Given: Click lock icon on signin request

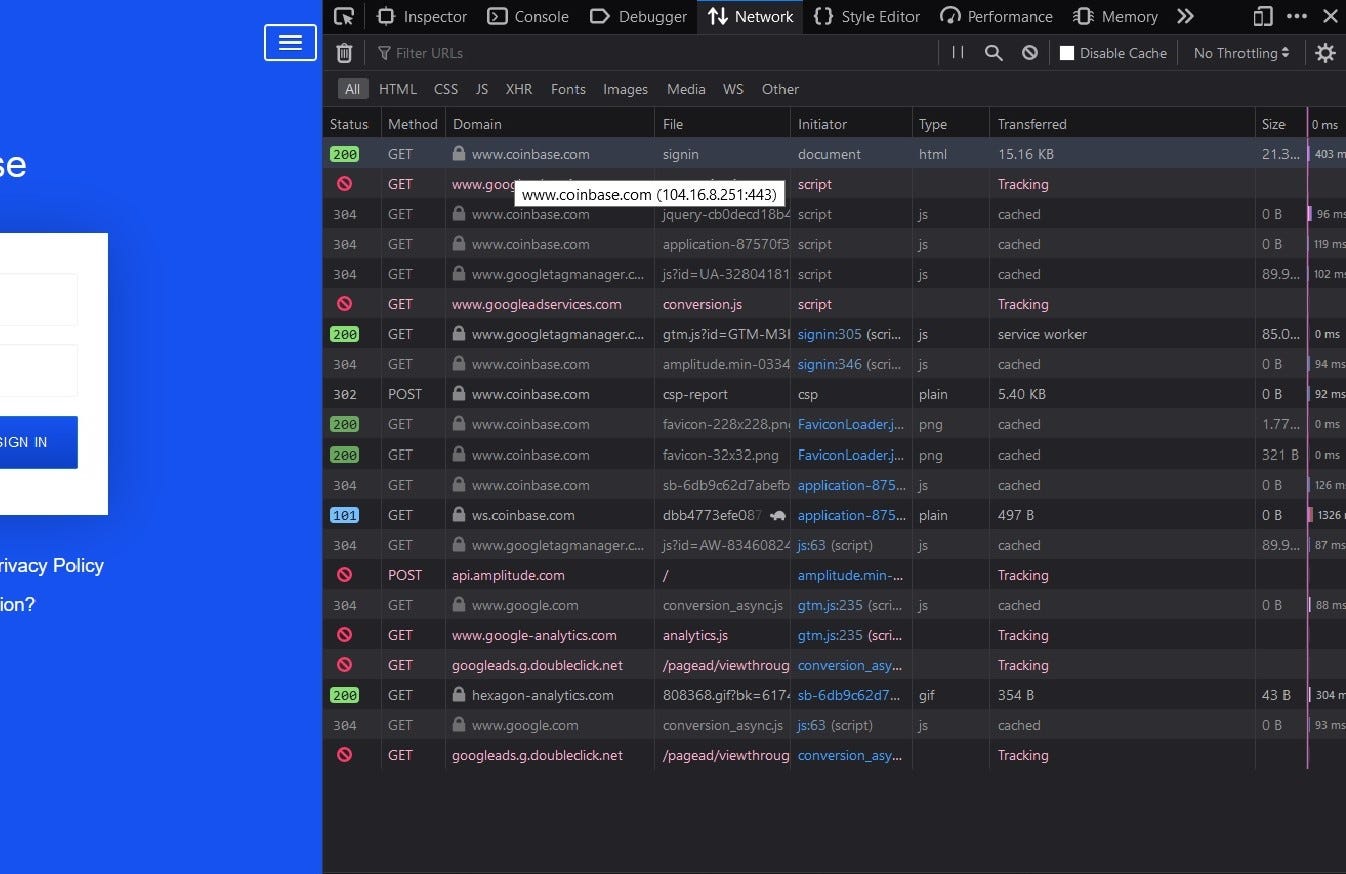Looking at the screenshot, I should tap(459, 154).
